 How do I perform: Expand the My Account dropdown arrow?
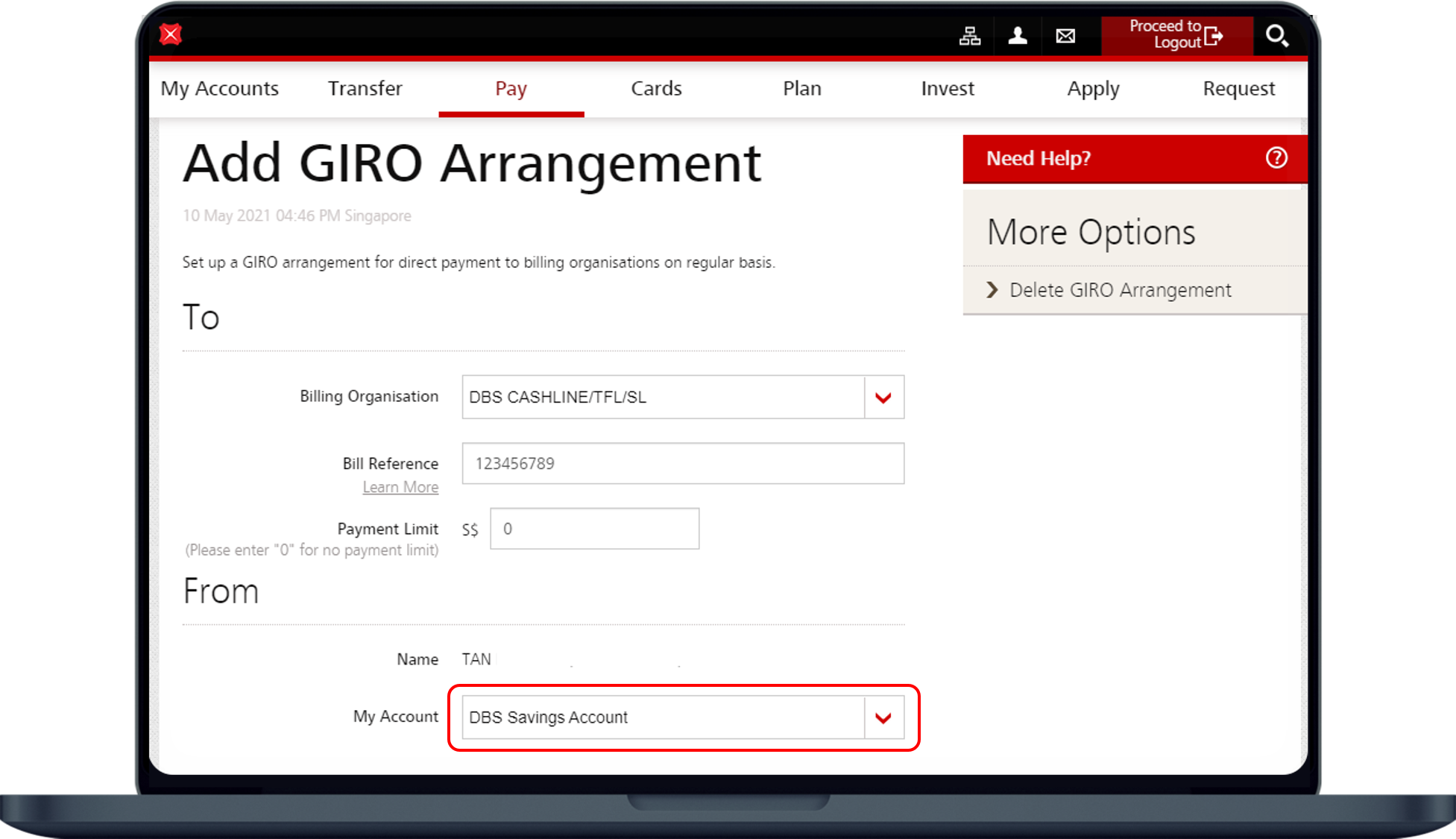[x=883, y=718]
